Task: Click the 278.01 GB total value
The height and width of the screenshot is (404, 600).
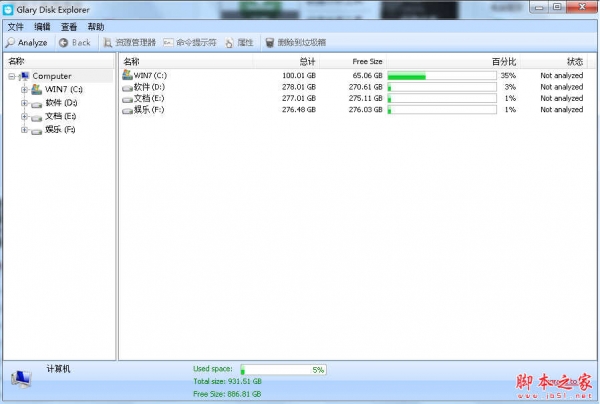Action: tap(299, 87)
